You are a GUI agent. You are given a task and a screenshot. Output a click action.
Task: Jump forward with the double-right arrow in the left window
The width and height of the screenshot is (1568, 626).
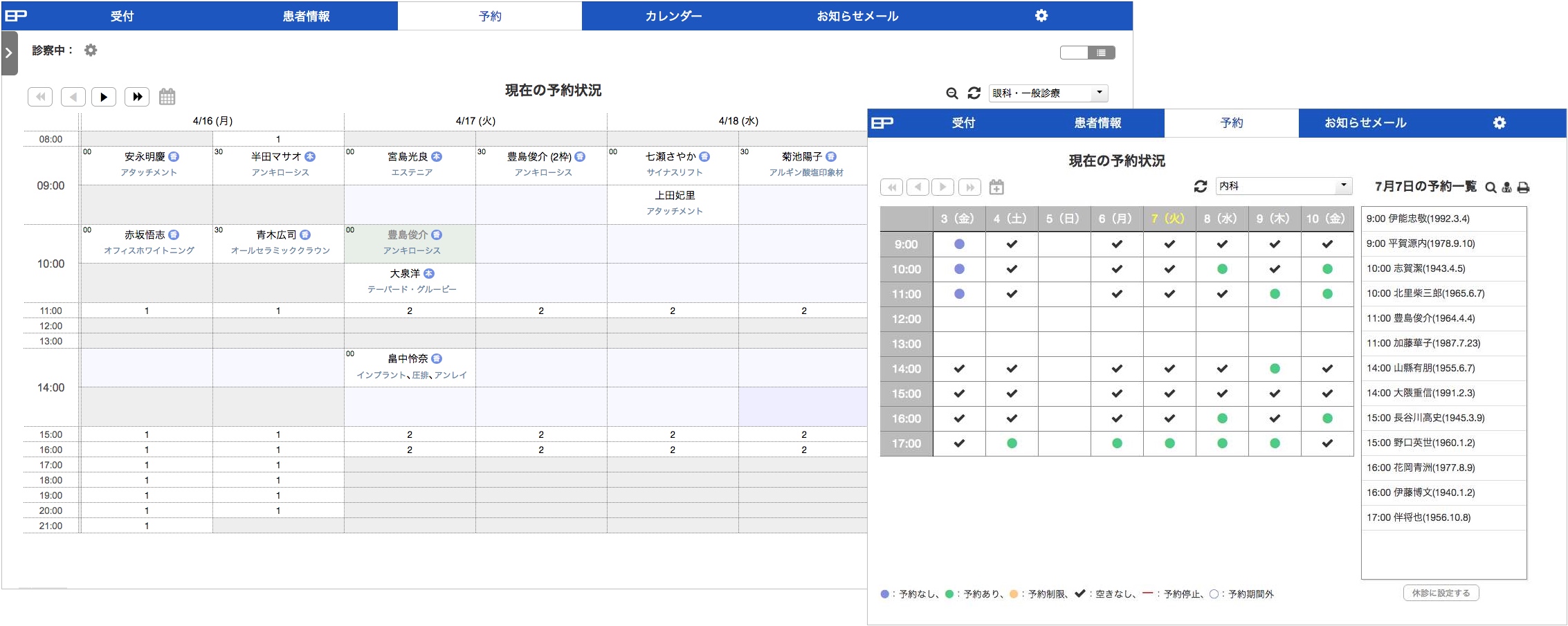point(137,97)
